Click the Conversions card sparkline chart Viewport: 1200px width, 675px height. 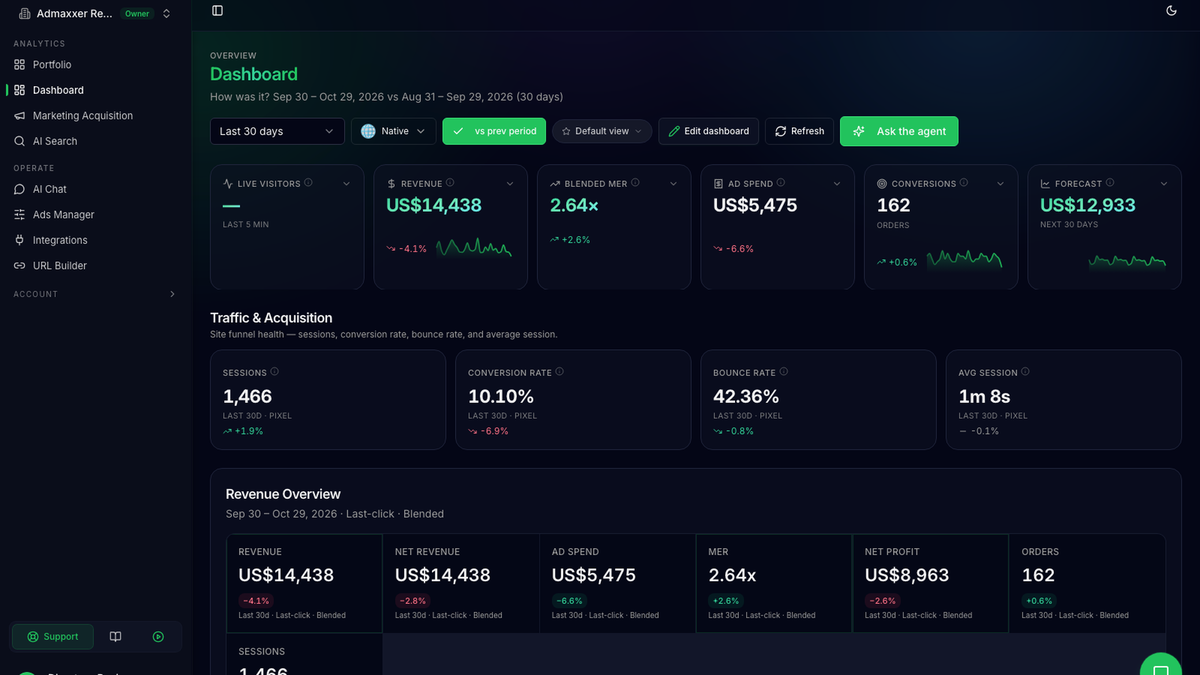(x=964, y=260)
